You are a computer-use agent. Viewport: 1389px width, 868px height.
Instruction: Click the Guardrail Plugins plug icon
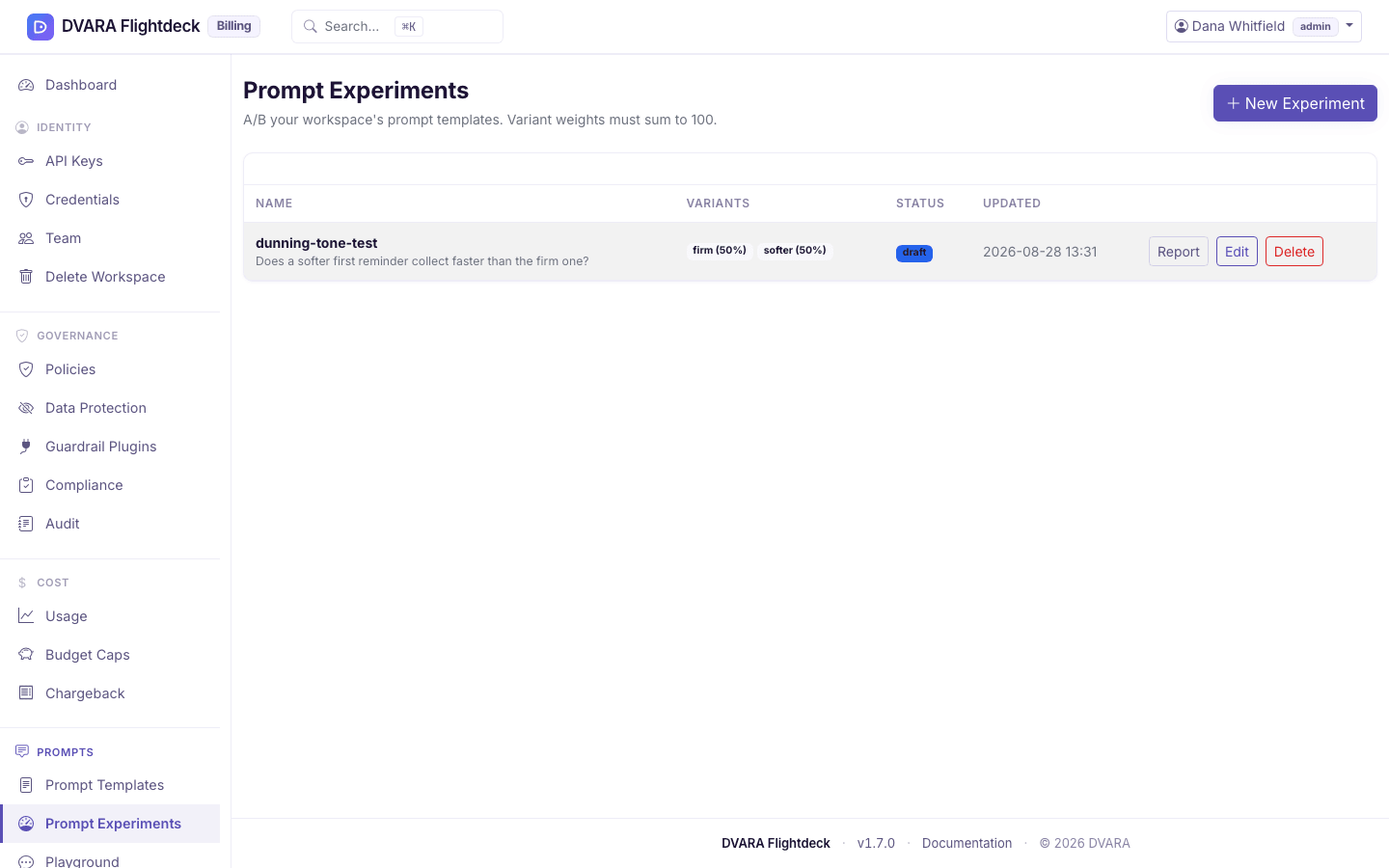pos(26,447)
